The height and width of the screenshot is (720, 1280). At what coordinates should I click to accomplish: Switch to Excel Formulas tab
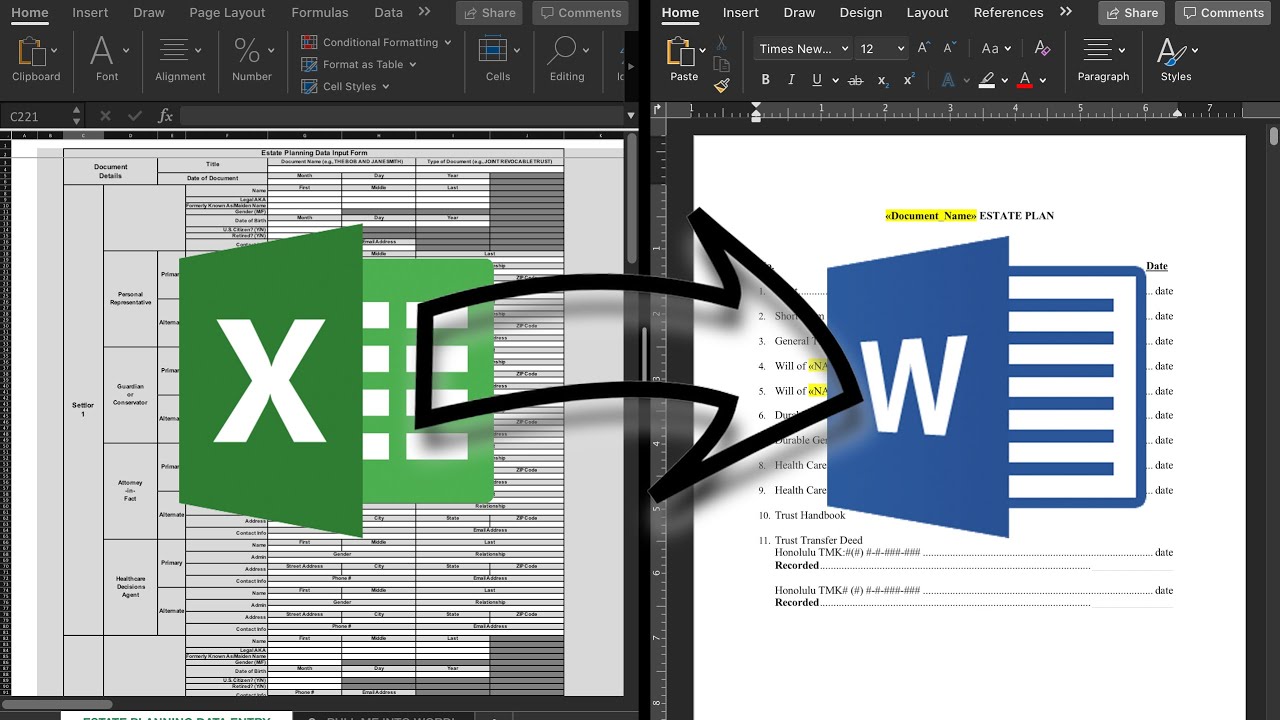[320, 13]
